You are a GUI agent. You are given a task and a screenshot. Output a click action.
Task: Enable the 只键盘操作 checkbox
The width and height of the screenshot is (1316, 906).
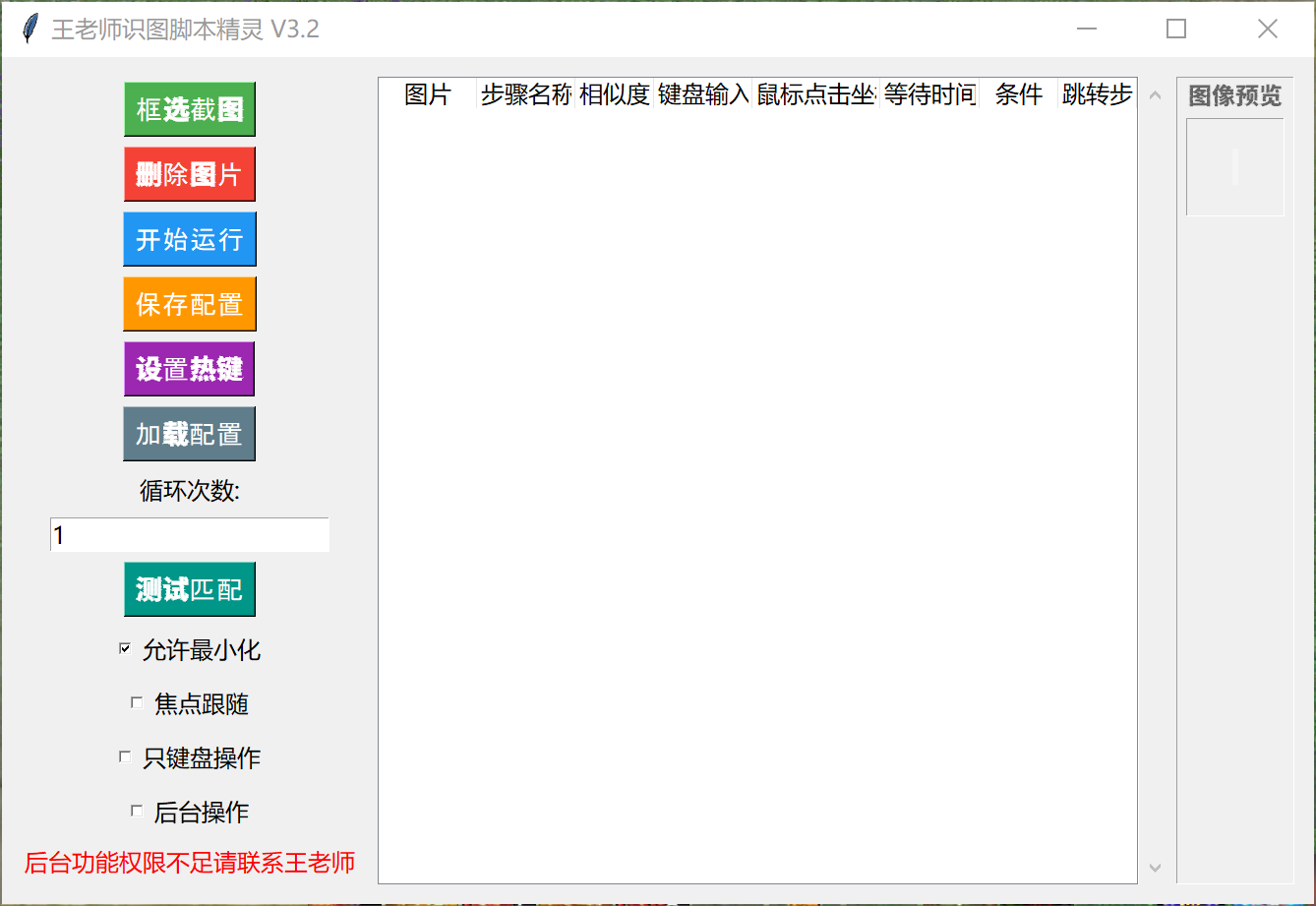pyautogui.click(x=125, y=756)
